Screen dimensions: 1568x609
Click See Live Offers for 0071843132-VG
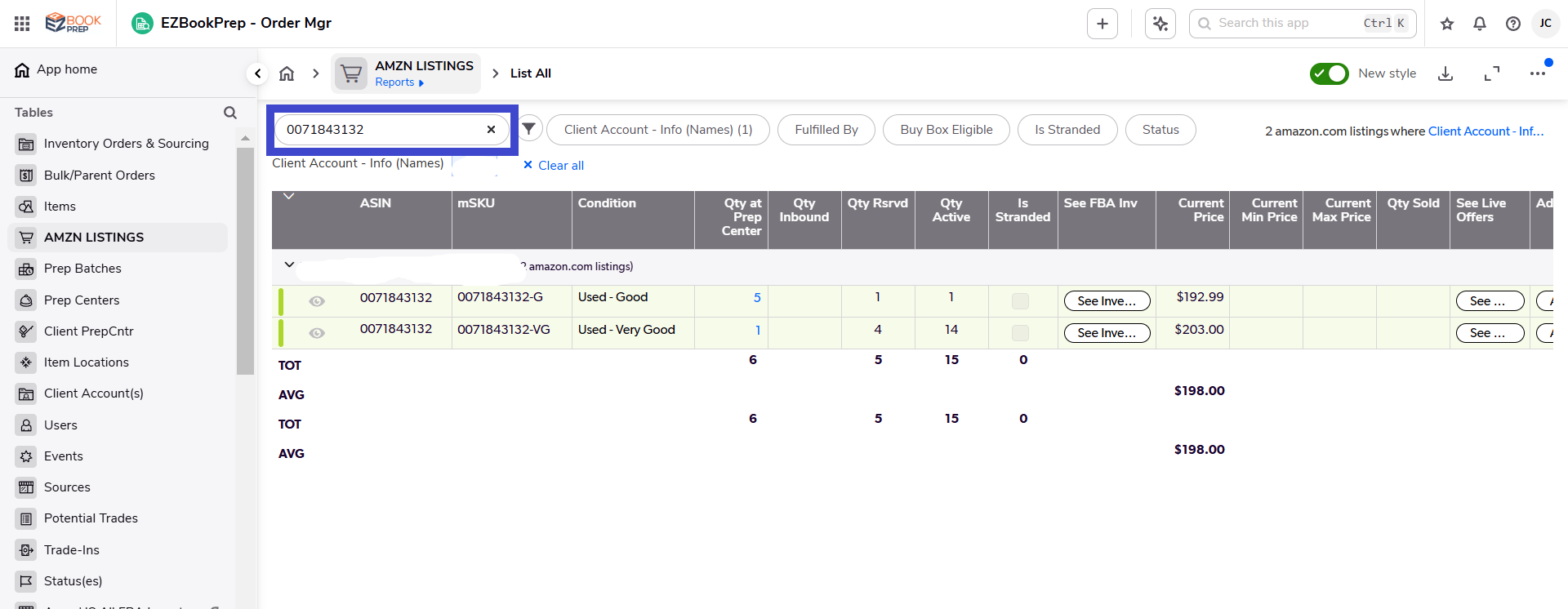point(1490,333)
